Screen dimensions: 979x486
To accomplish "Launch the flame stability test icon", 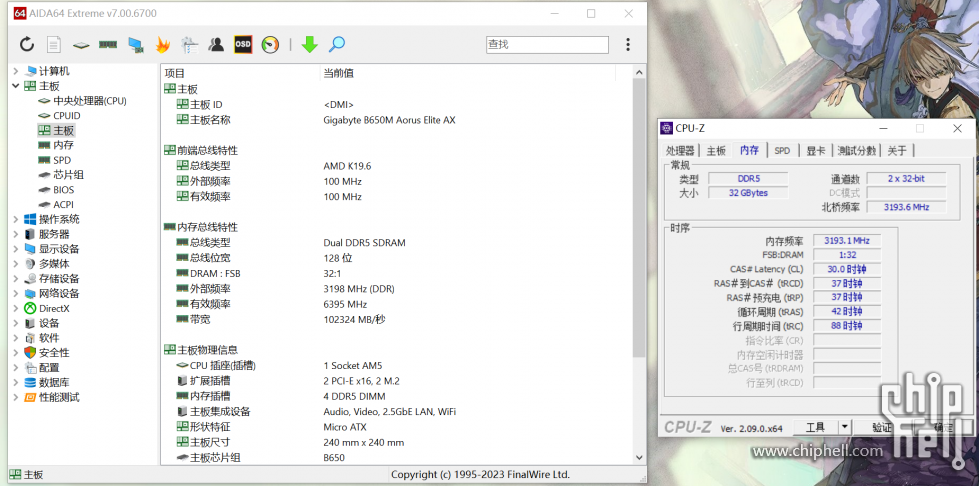I will 162,44.
